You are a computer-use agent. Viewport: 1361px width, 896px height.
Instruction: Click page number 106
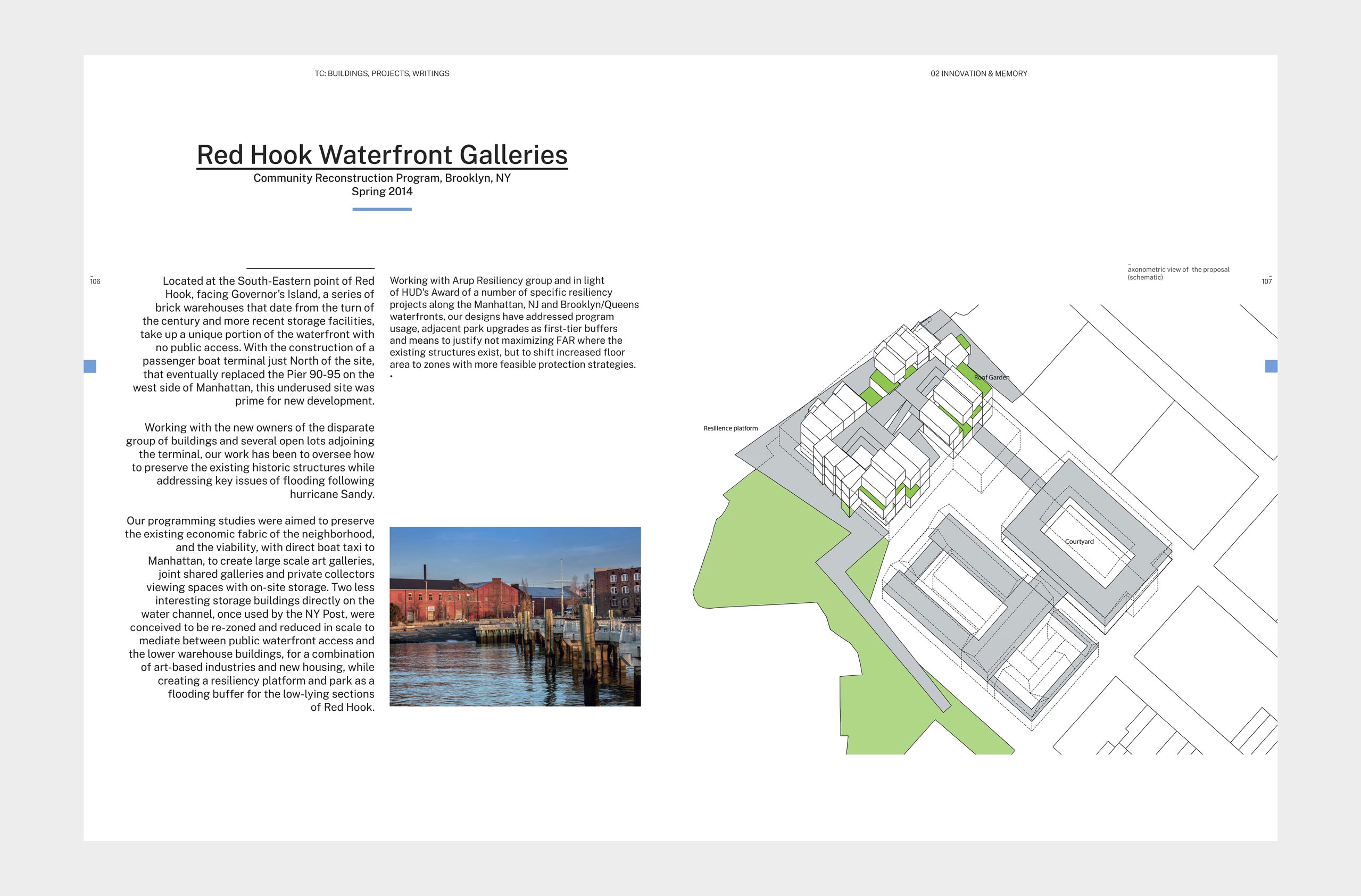(x=95, y=281)
